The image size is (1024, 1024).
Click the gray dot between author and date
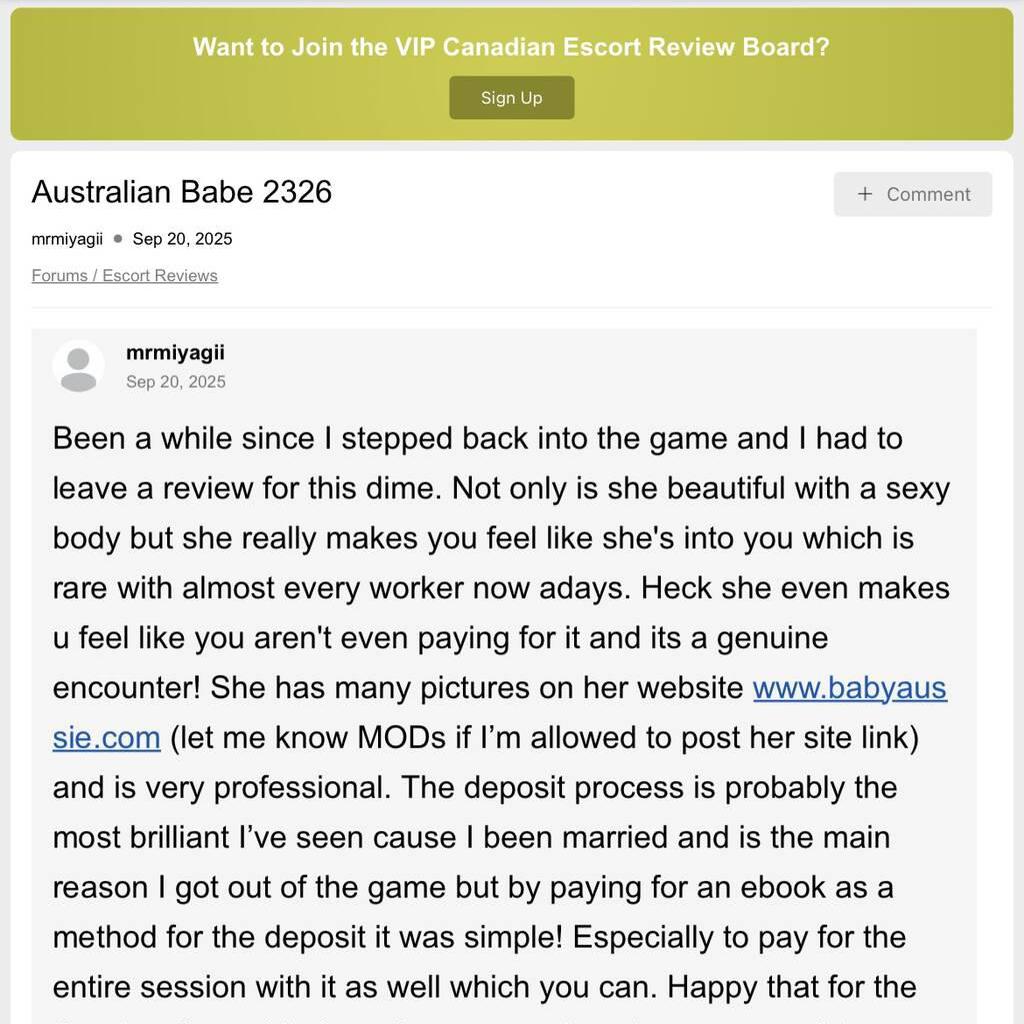click(x=118, y=239)
